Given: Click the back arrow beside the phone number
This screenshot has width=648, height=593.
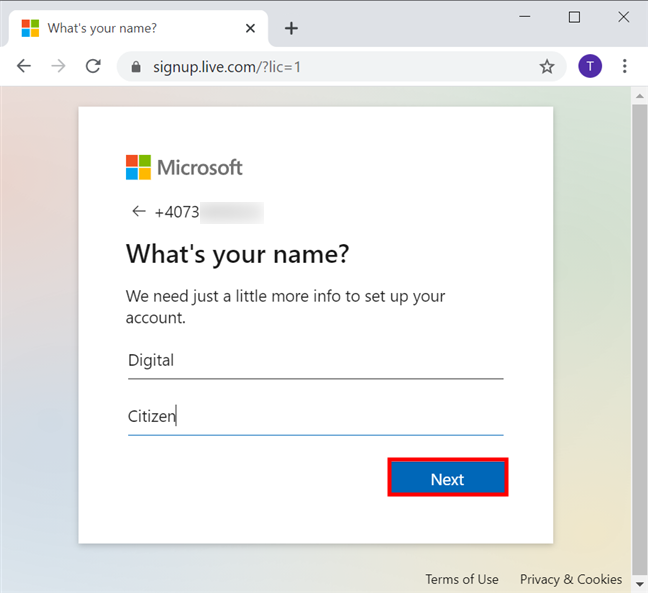Looking at the screenshot, I should pos(138,212).
